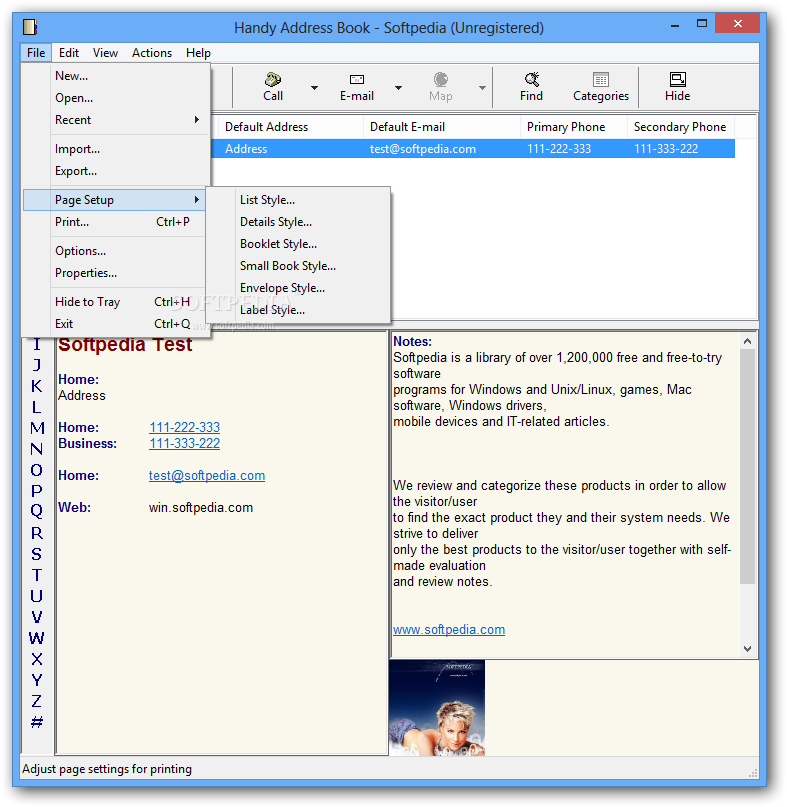The image size is (787, 807).
Task: Open the www.softpedia.com link in the notes
Action: pyautogui.click(x=449, y=629)
